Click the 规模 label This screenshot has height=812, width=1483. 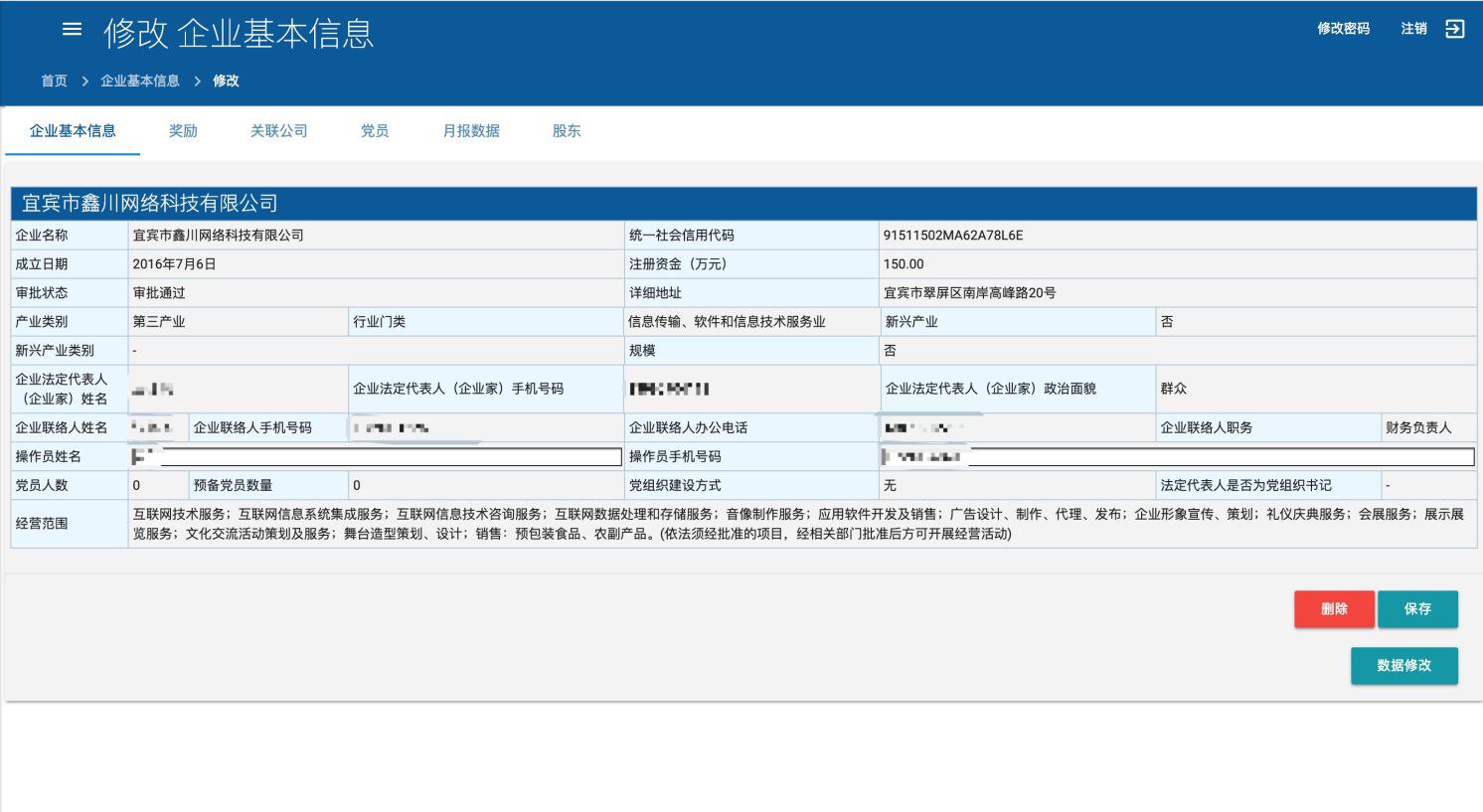[x=642, y=351]
